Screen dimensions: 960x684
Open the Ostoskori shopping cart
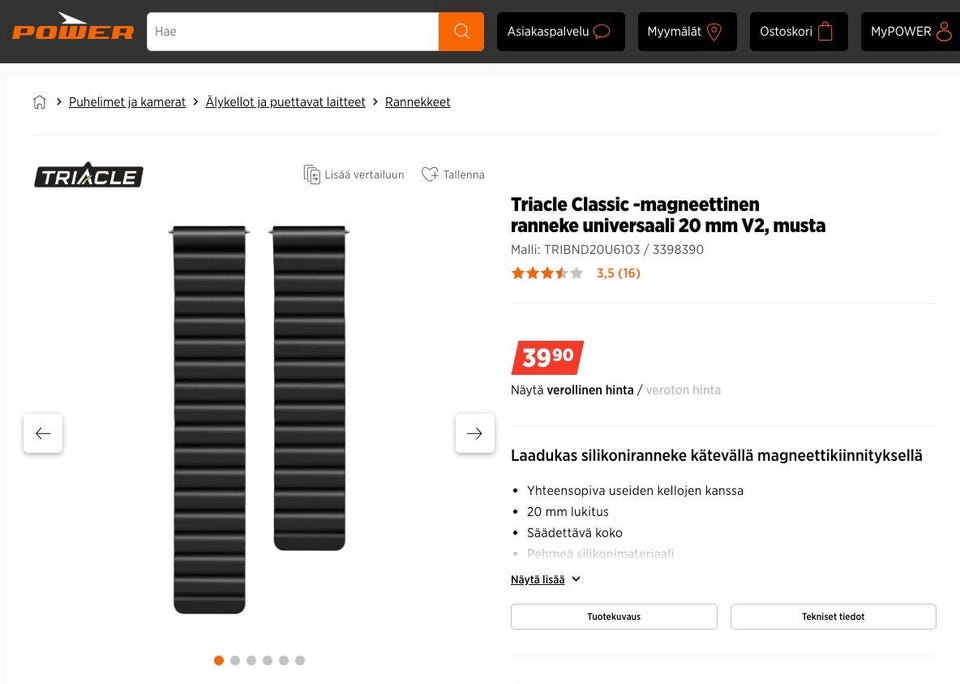click(798, 32)
